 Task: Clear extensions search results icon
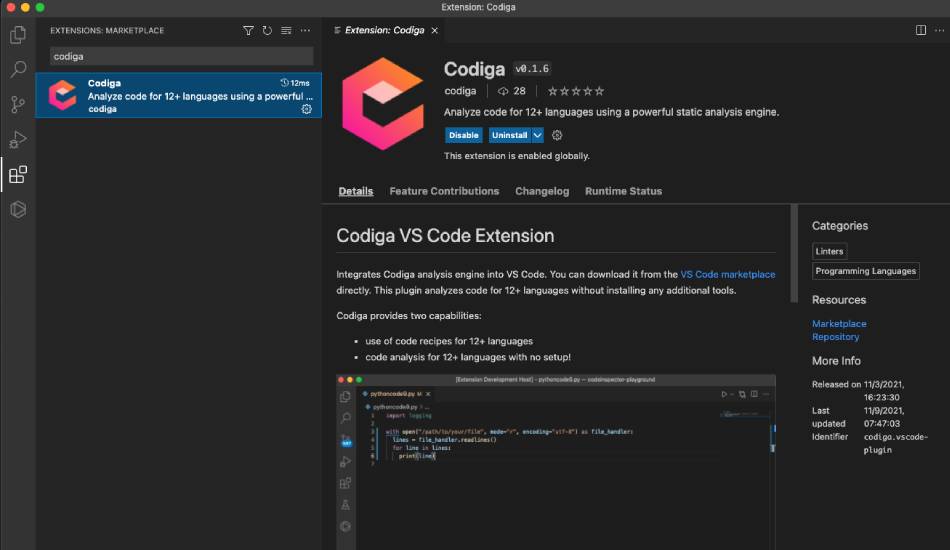coord(286,30)
